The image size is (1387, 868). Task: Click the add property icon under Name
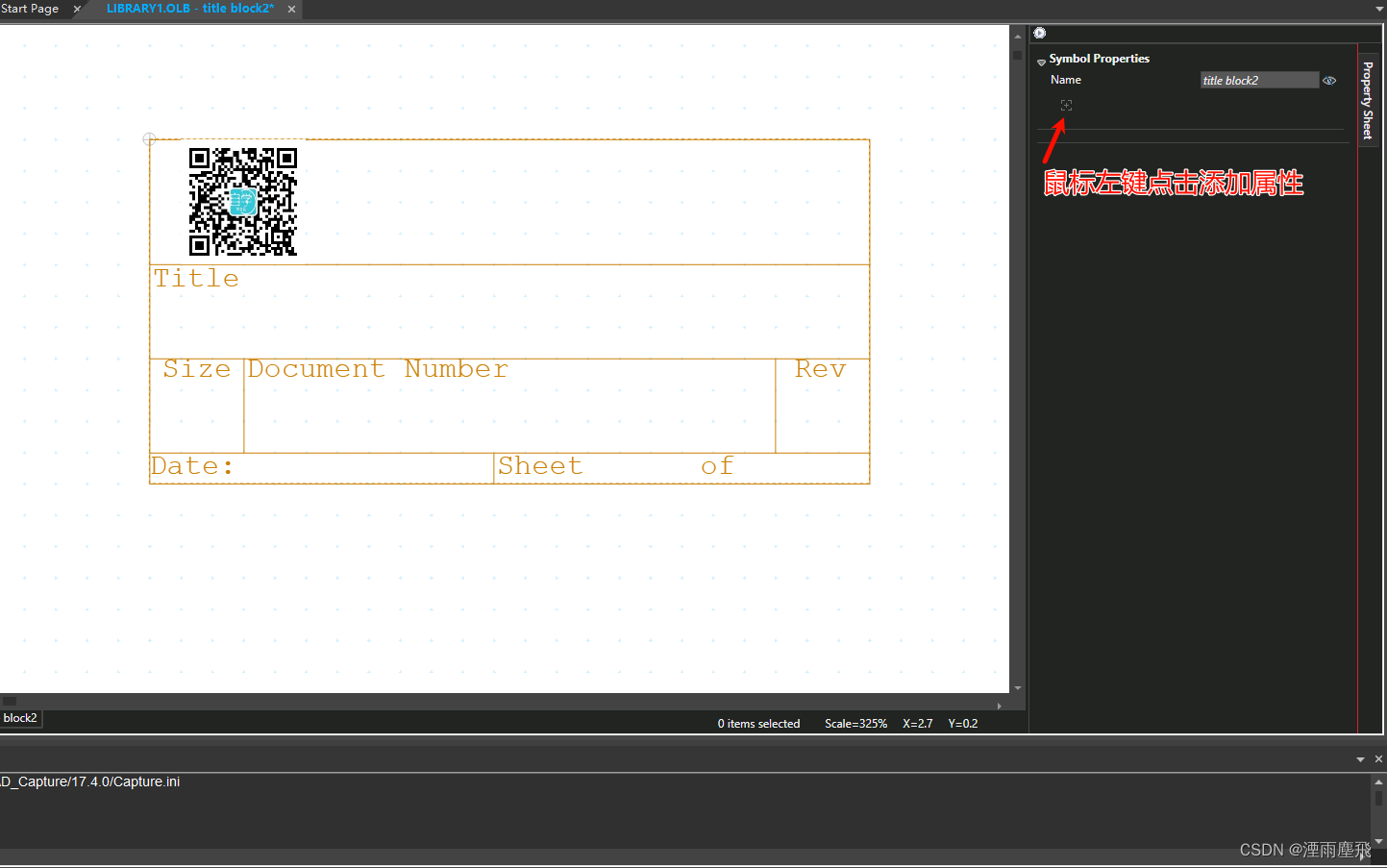[1066, 105]
